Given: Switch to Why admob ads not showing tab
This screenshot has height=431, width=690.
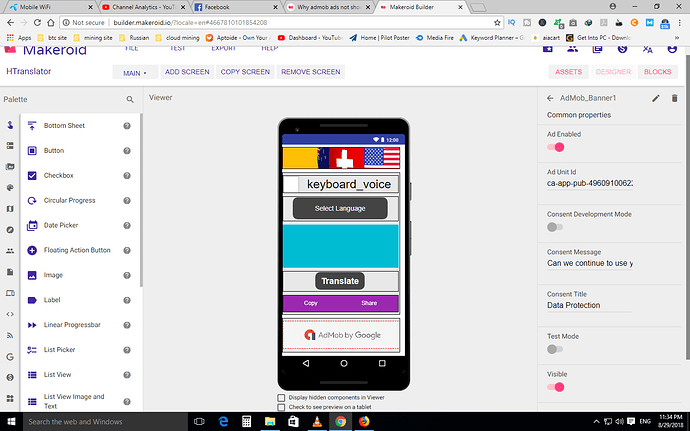Looking at the screenshot, I should pyautogui.click(x=328, y=7).
